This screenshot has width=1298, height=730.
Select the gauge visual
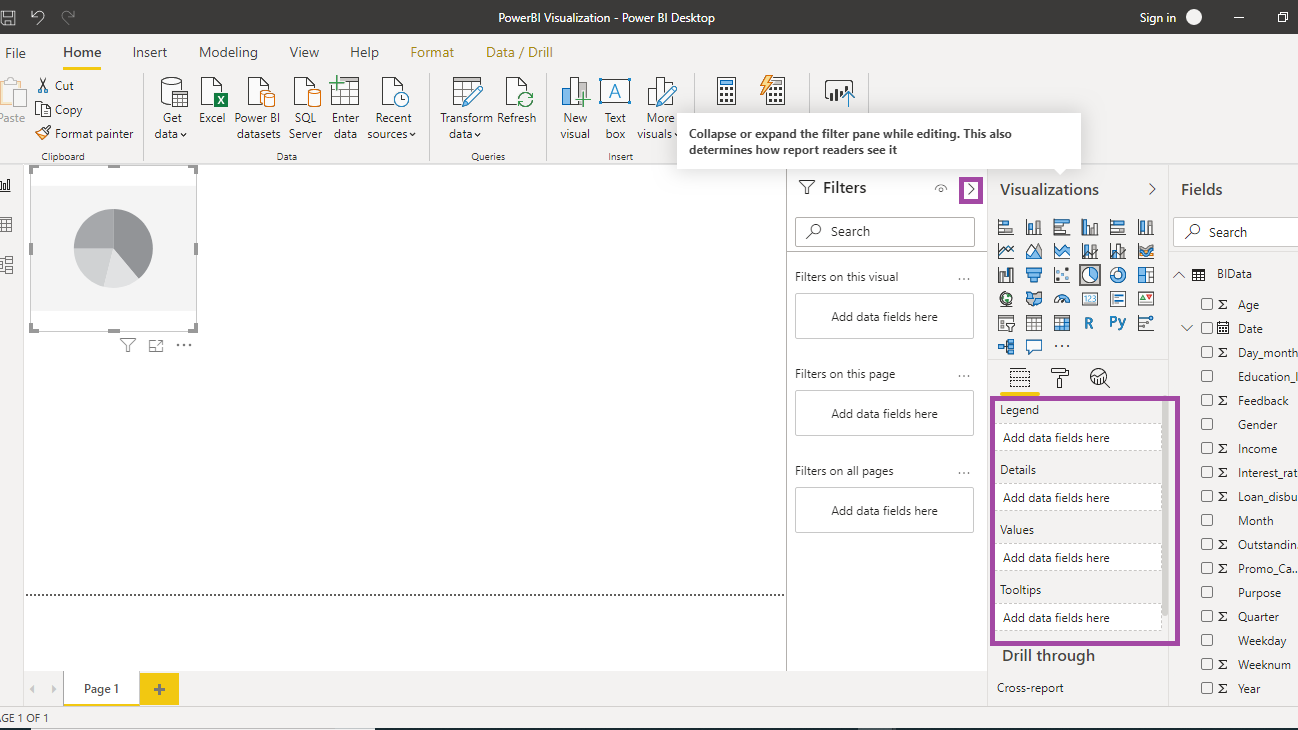(x=1062, y=299)
